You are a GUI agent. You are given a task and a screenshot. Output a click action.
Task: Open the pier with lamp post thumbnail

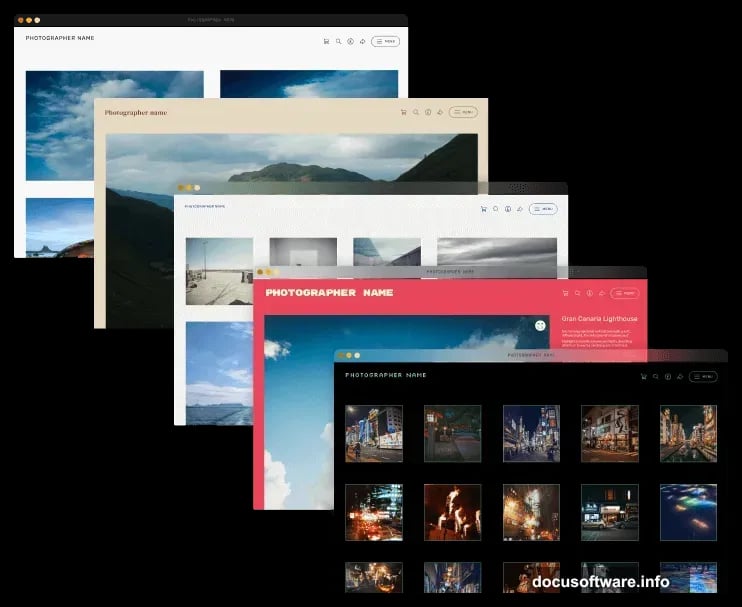coord(220,271)
